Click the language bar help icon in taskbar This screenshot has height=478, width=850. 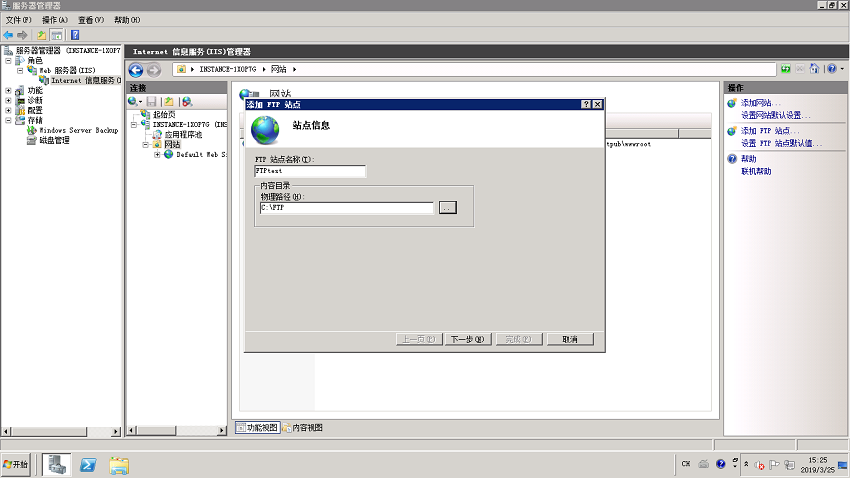click(x=720, y=464)
